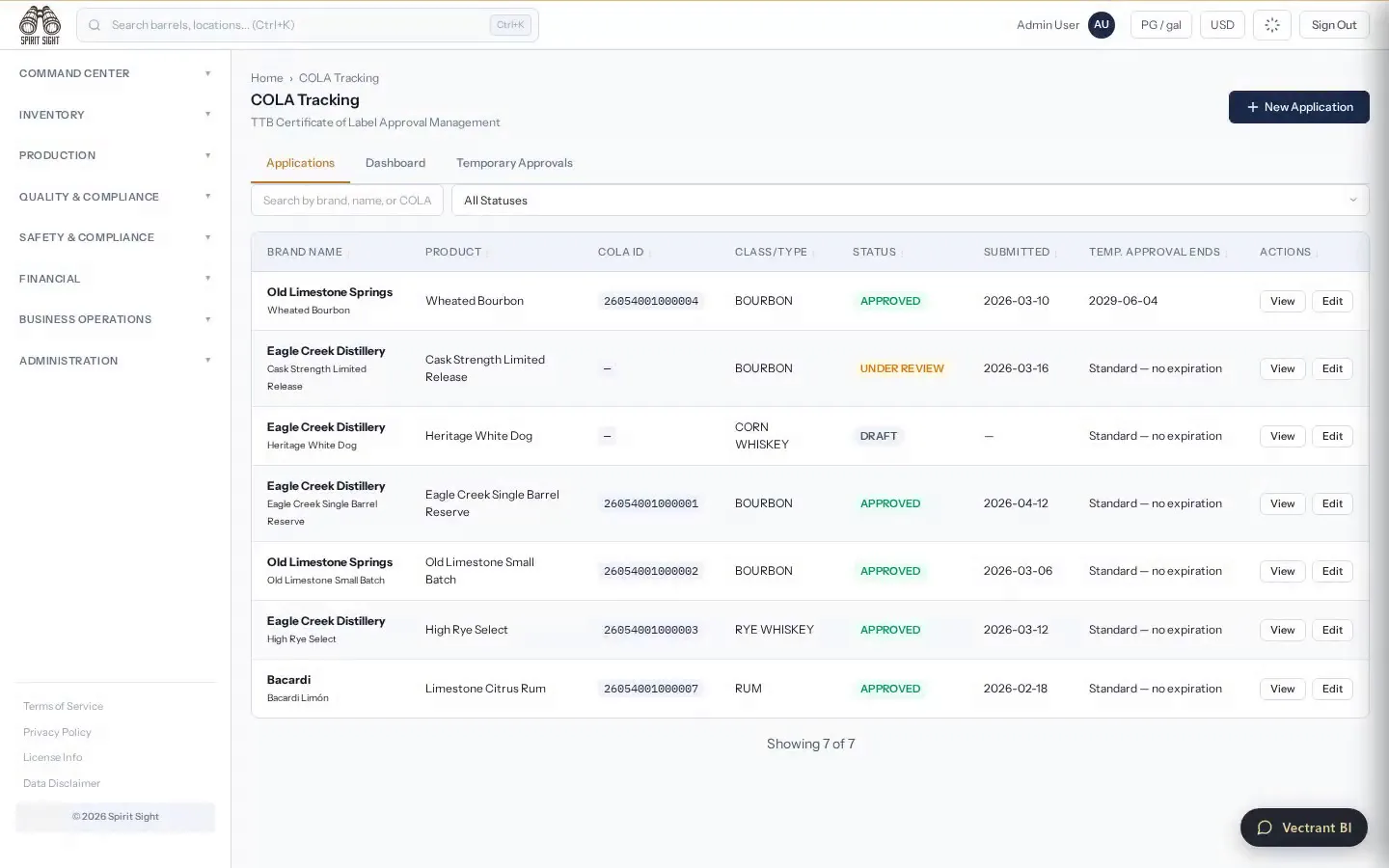
Task: Open the AU user avatar
Action: point(1102,25)
